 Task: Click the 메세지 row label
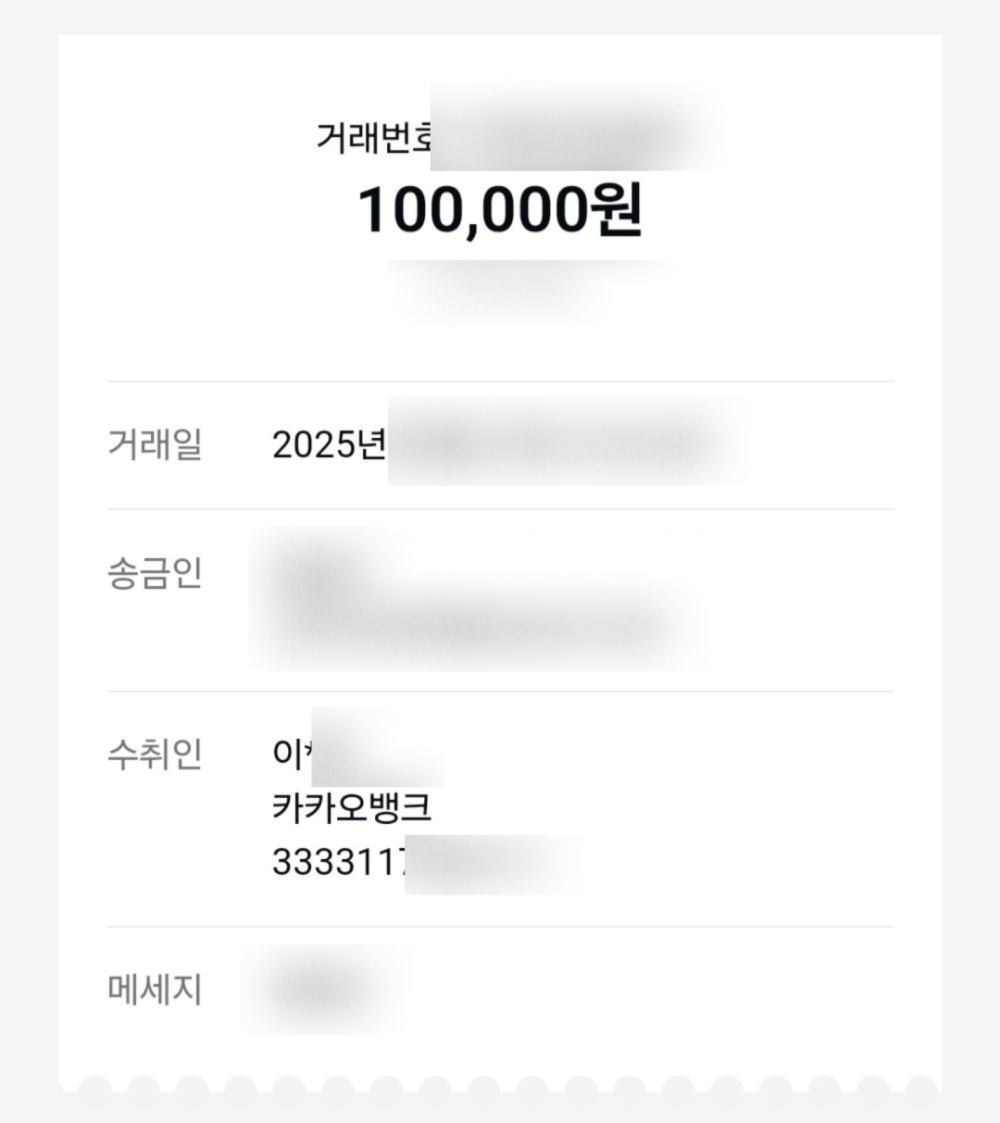tap(155, 990)
